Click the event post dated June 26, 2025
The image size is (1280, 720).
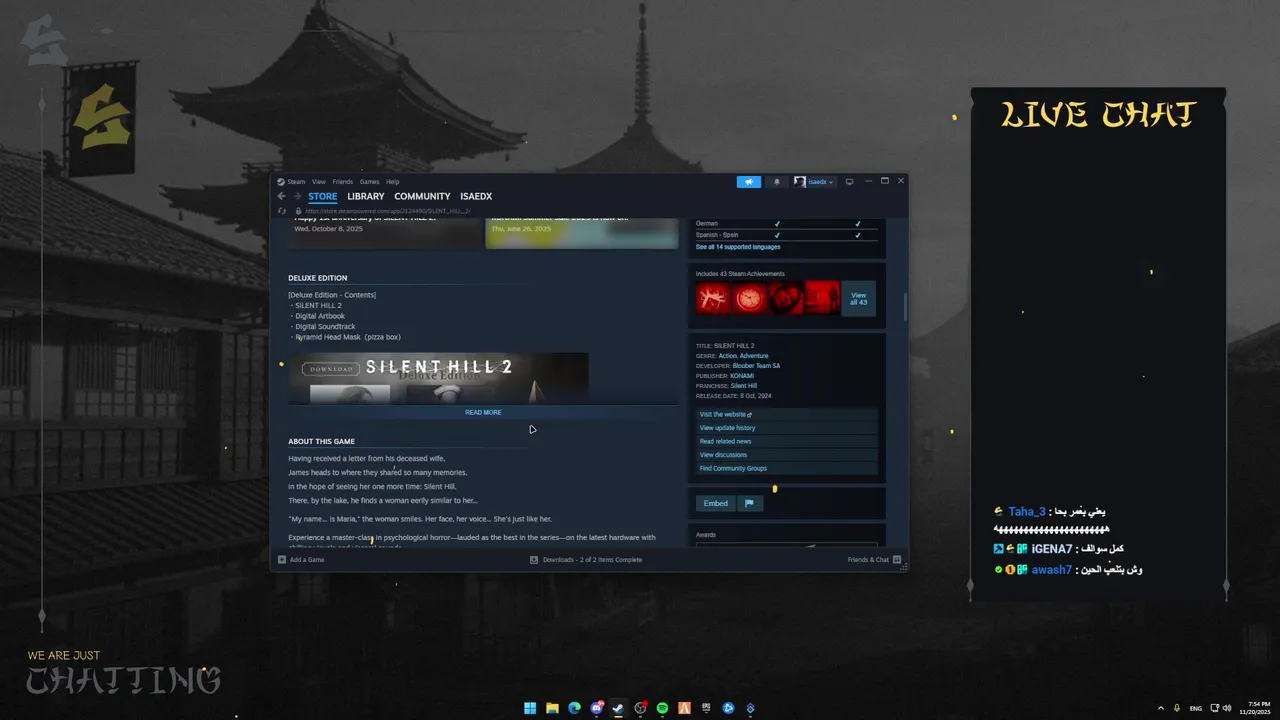click(x=582, y=233)
